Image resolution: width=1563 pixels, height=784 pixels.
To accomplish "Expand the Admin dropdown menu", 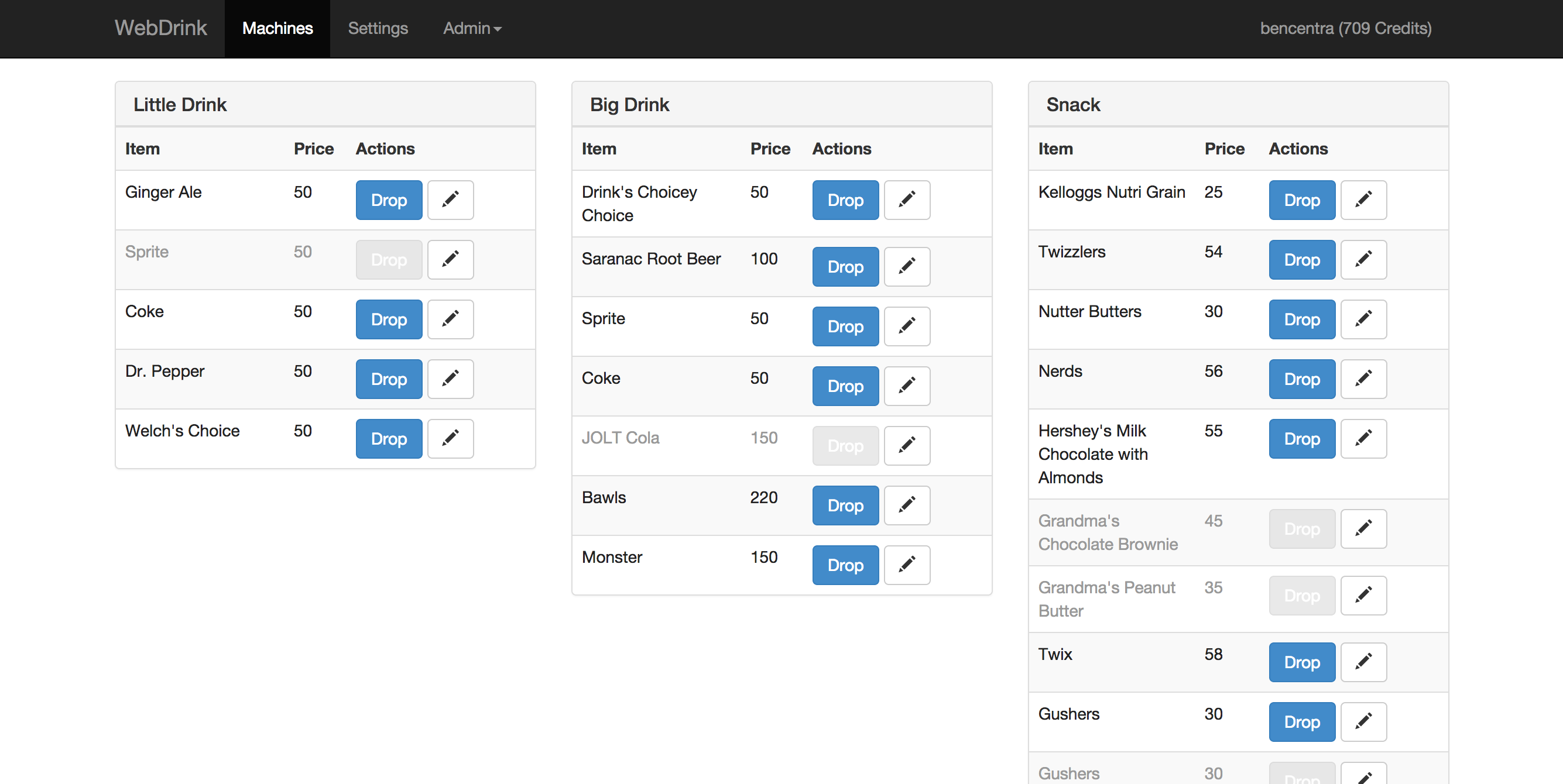I will pyautogui.click(x=471, y=29).
